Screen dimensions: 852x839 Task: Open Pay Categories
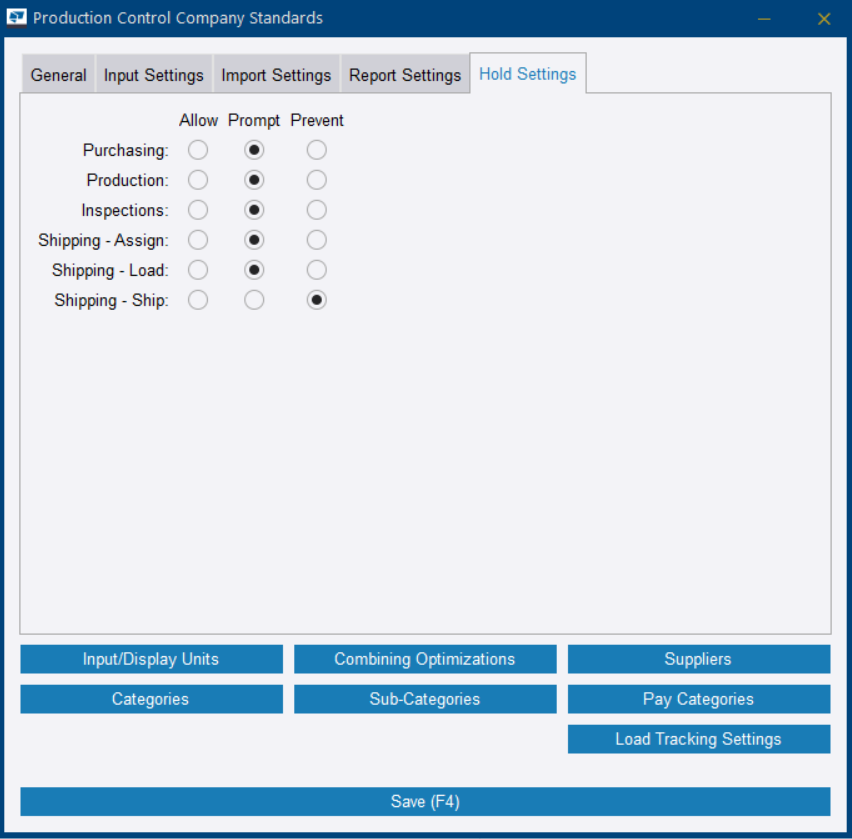tap(699, 699)
